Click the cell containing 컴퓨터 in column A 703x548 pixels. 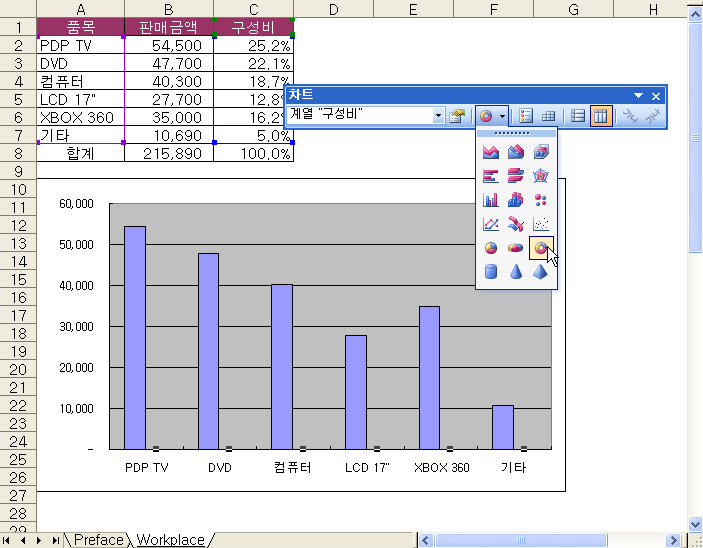coord(80,81)
